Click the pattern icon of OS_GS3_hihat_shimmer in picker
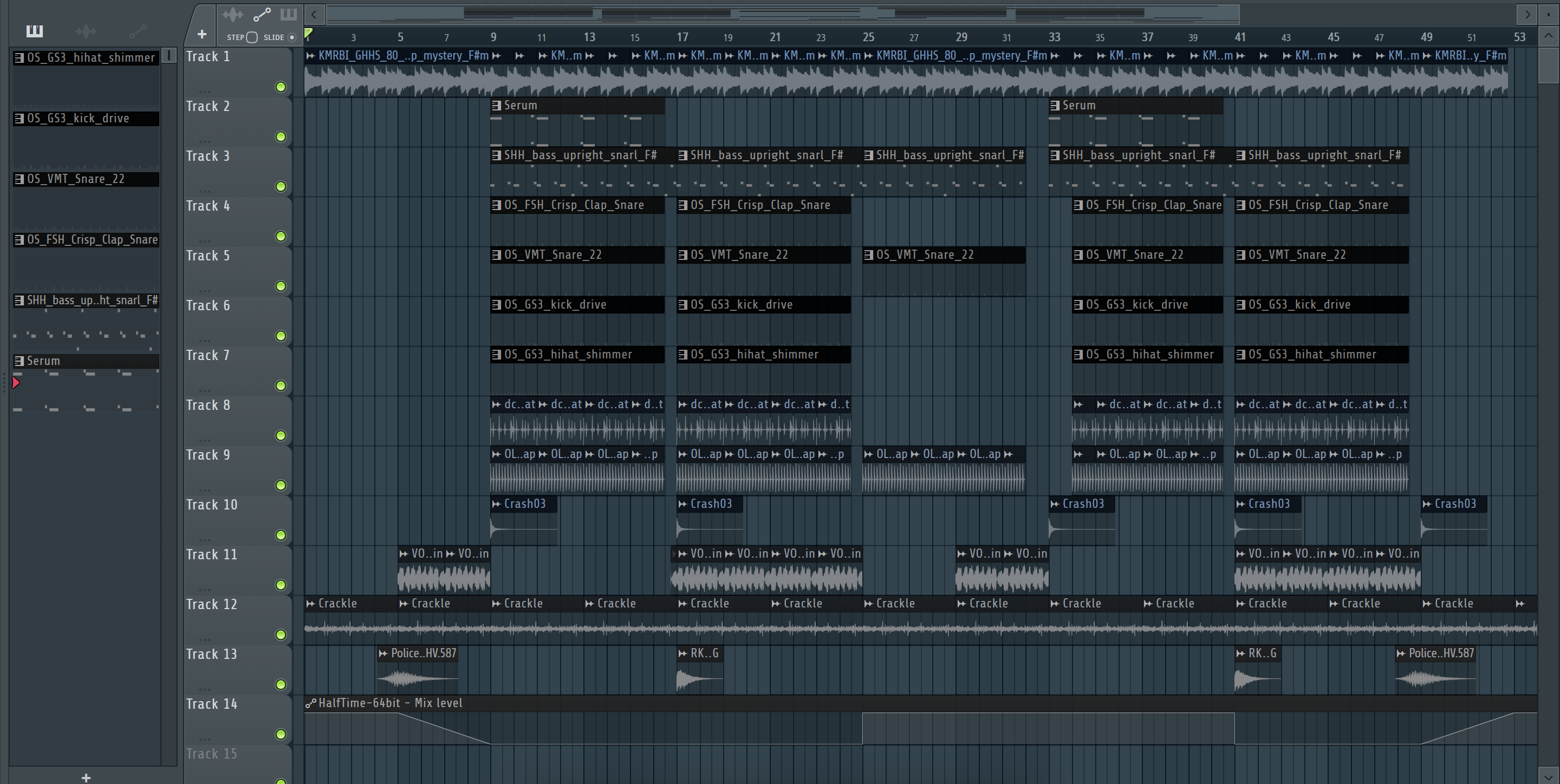The width and height of the screenshot is (1560, 784). pos(19,57)
